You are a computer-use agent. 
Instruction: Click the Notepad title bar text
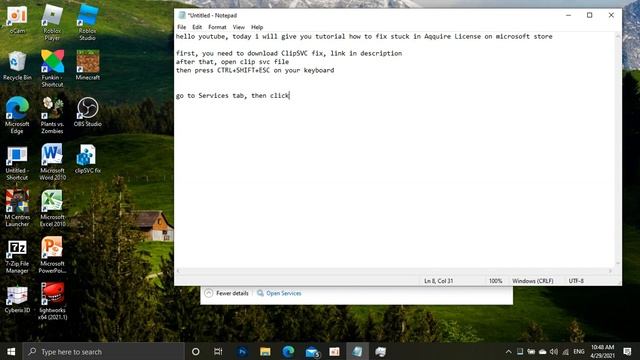click(x=212, y=16)
